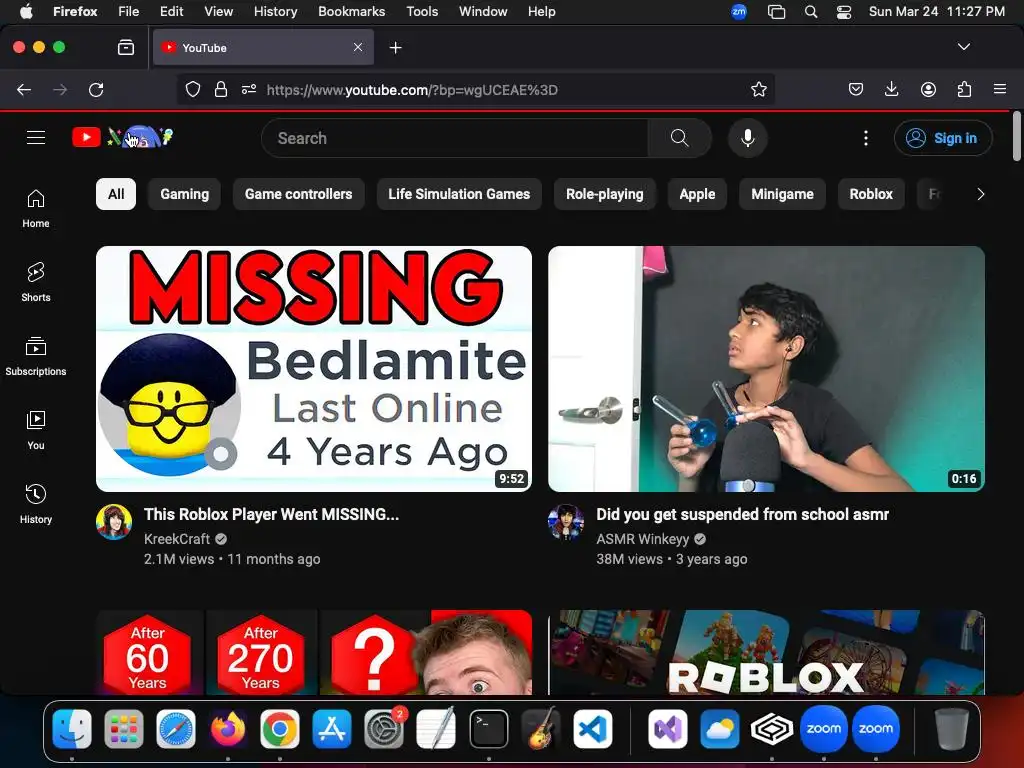Open Spotlight search in menu bar
Viewport: 1024px width, 768px height.
click(810, 12)
